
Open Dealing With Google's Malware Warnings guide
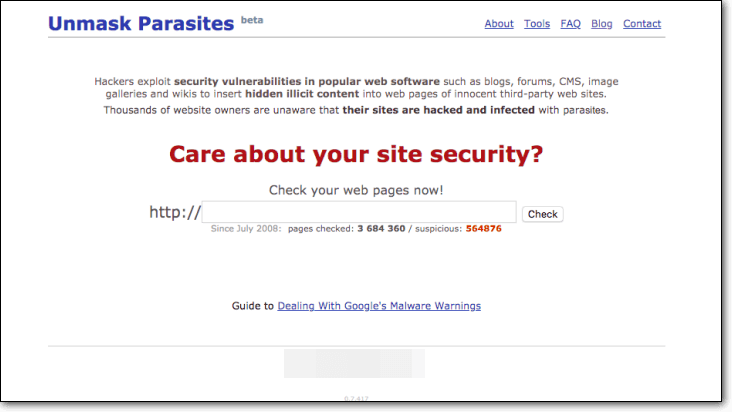tap(379, 306)
